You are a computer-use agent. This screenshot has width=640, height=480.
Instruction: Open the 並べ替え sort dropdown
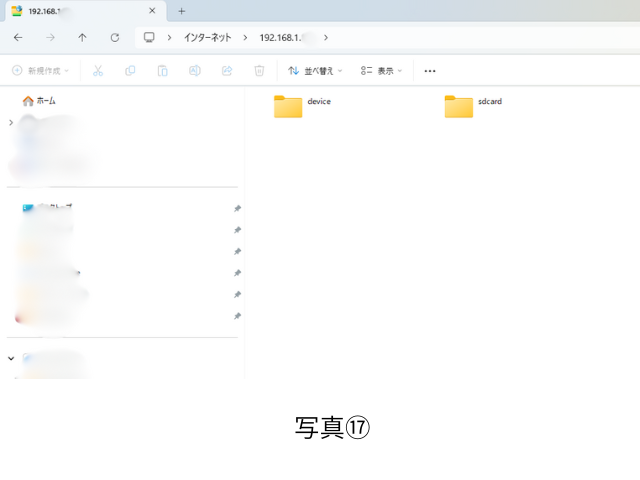tap(315, 71)
